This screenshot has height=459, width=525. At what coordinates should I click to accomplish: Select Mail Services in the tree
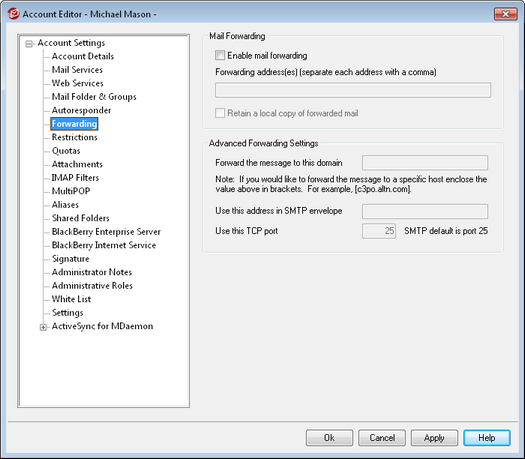pos(77,70)
